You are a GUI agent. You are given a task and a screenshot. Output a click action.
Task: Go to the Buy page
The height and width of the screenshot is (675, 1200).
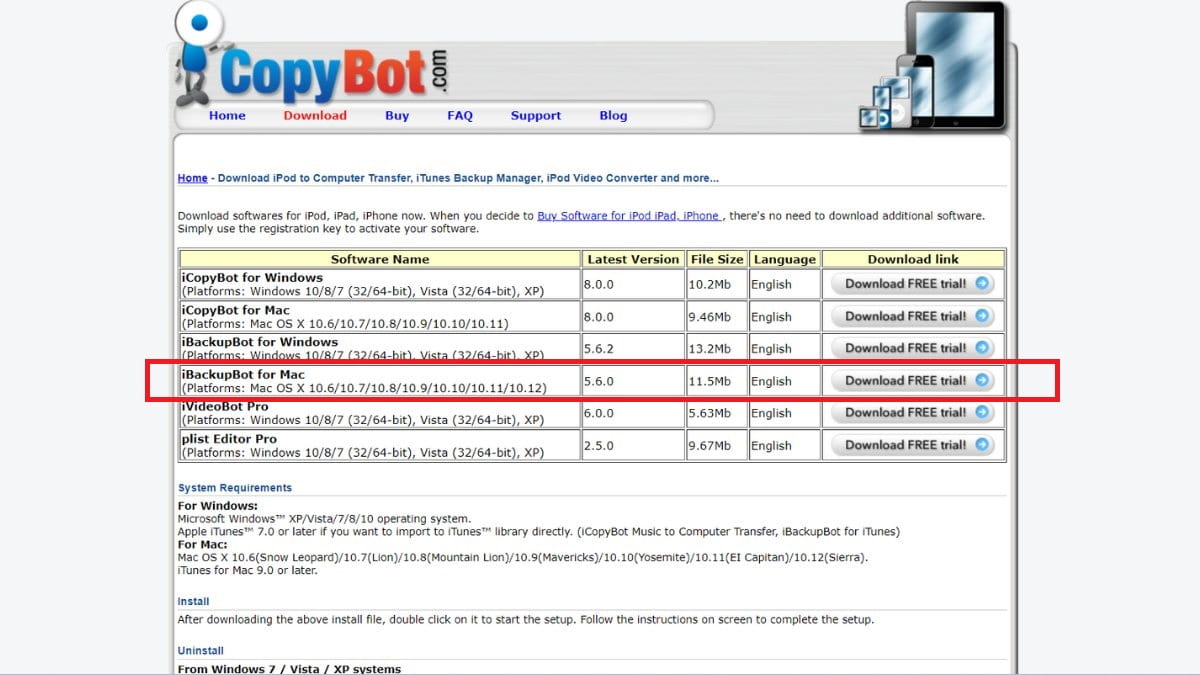397,116
